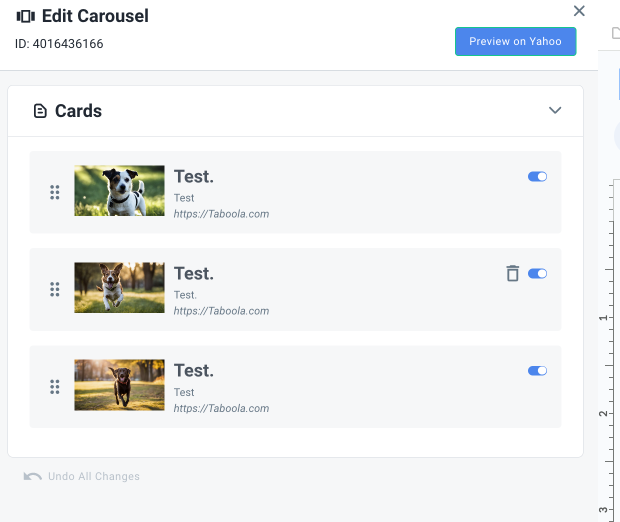This screenshot has width=620, height=522.
Task: Collapse the Cards section chevron
Action: tap(555, 110)
